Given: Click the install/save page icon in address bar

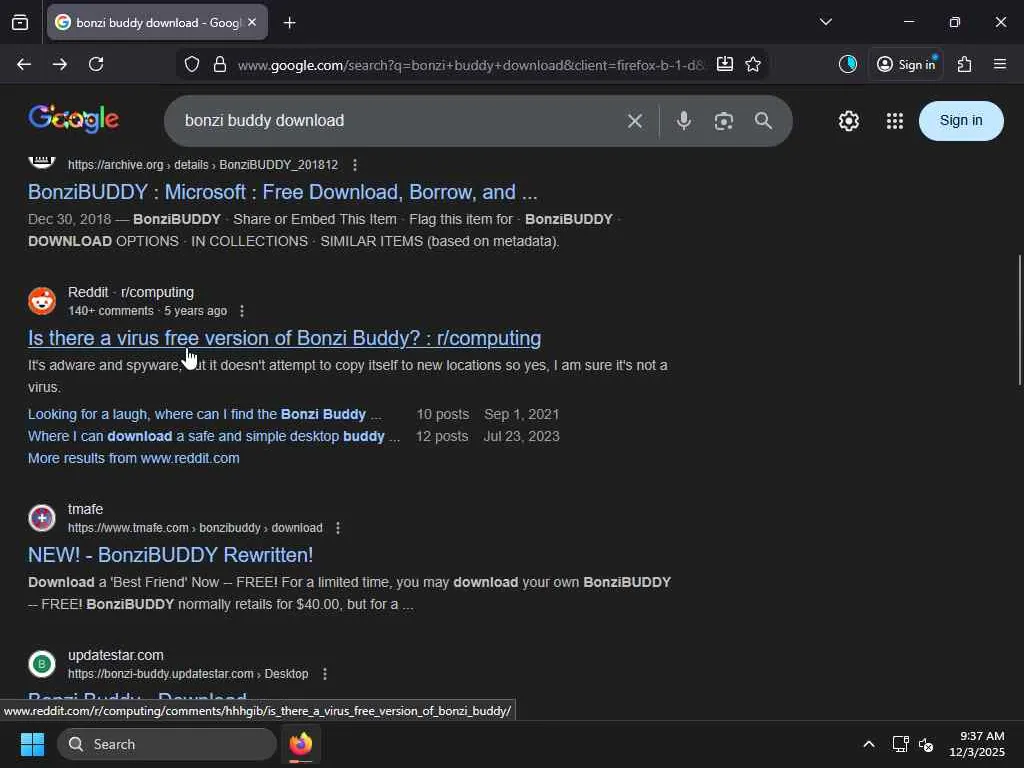Looking at the screenshot, I should point(725,64).
